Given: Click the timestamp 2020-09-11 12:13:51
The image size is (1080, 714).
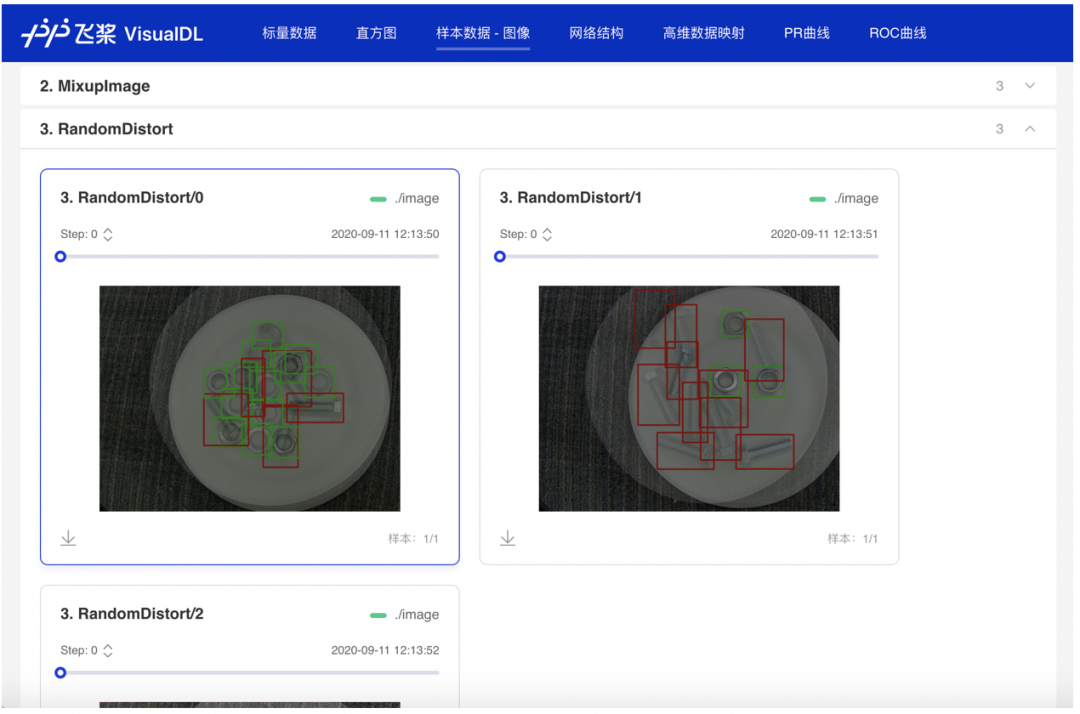Looking at the screenshot, I should click(x=824, y=234).
